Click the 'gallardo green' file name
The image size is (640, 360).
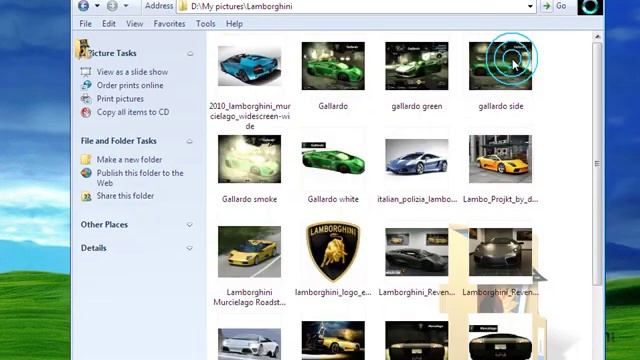click(x=417, y=106)
